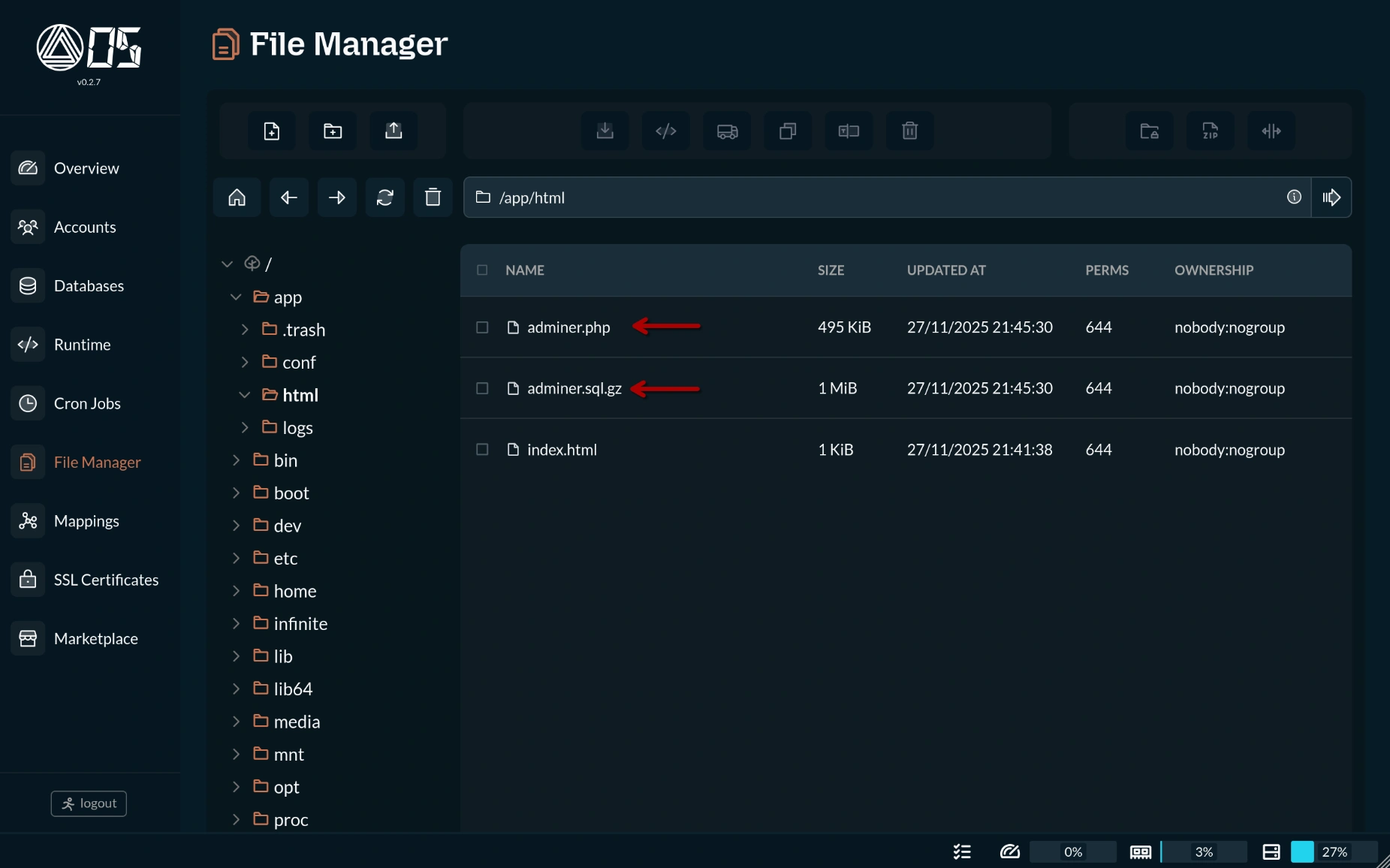The height and width of the screenshot is (868, 1390).
Task: Expand the etc folder in the tree
Action: tap(236, 558)
